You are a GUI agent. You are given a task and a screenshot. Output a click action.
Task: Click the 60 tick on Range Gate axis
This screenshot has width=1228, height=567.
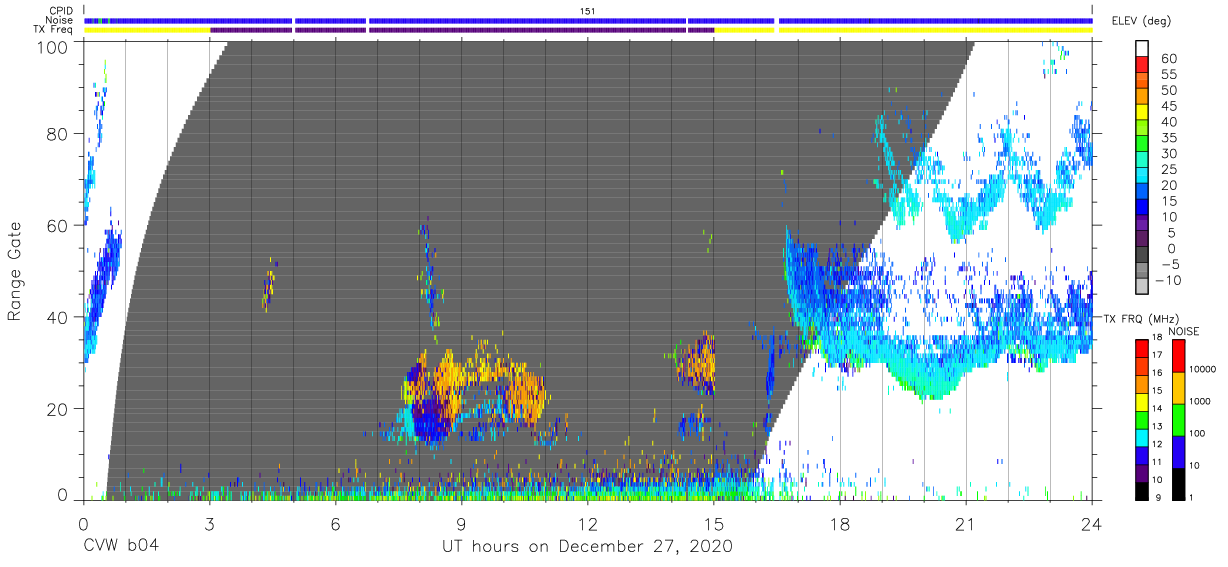point(56,225)
